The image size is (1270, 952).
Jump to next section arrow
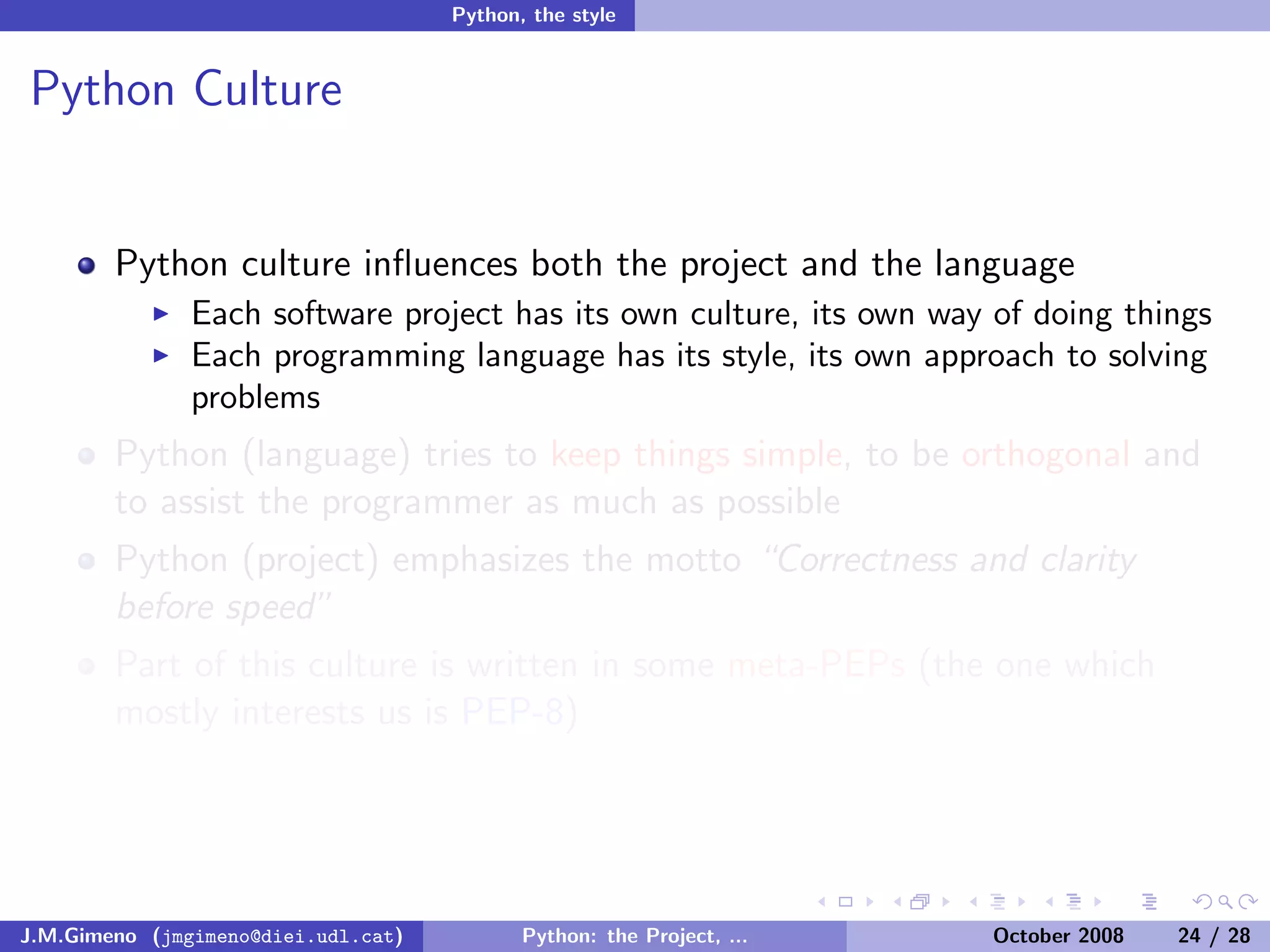pos(1098,902)
